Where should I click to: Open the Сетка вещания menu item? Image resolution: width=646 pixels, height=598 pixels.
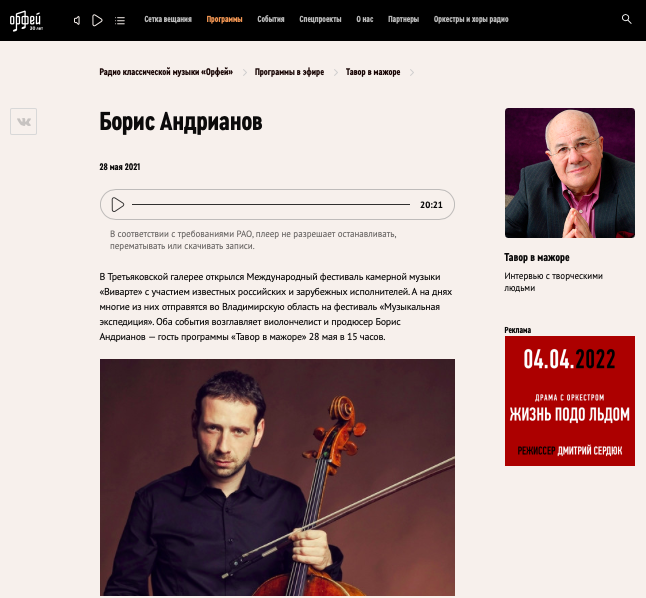(x=168, y=19)
